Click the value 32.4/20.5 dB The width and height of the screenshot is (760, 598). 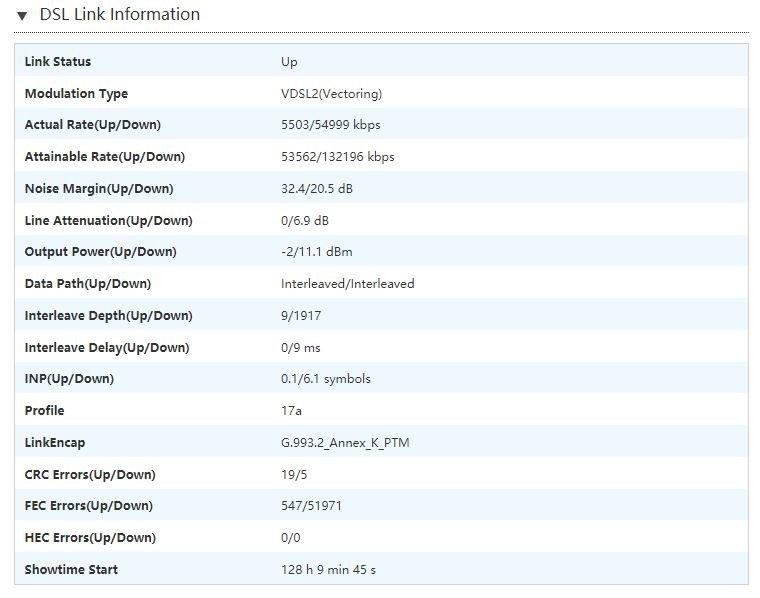(317, 189)
